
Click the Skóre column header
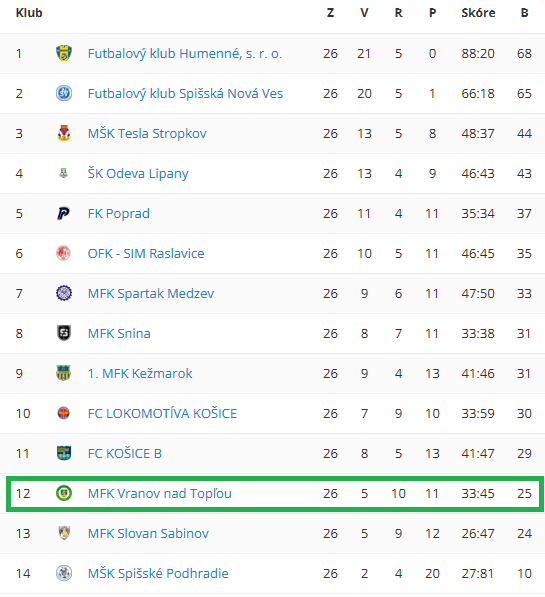pos(478,13)
